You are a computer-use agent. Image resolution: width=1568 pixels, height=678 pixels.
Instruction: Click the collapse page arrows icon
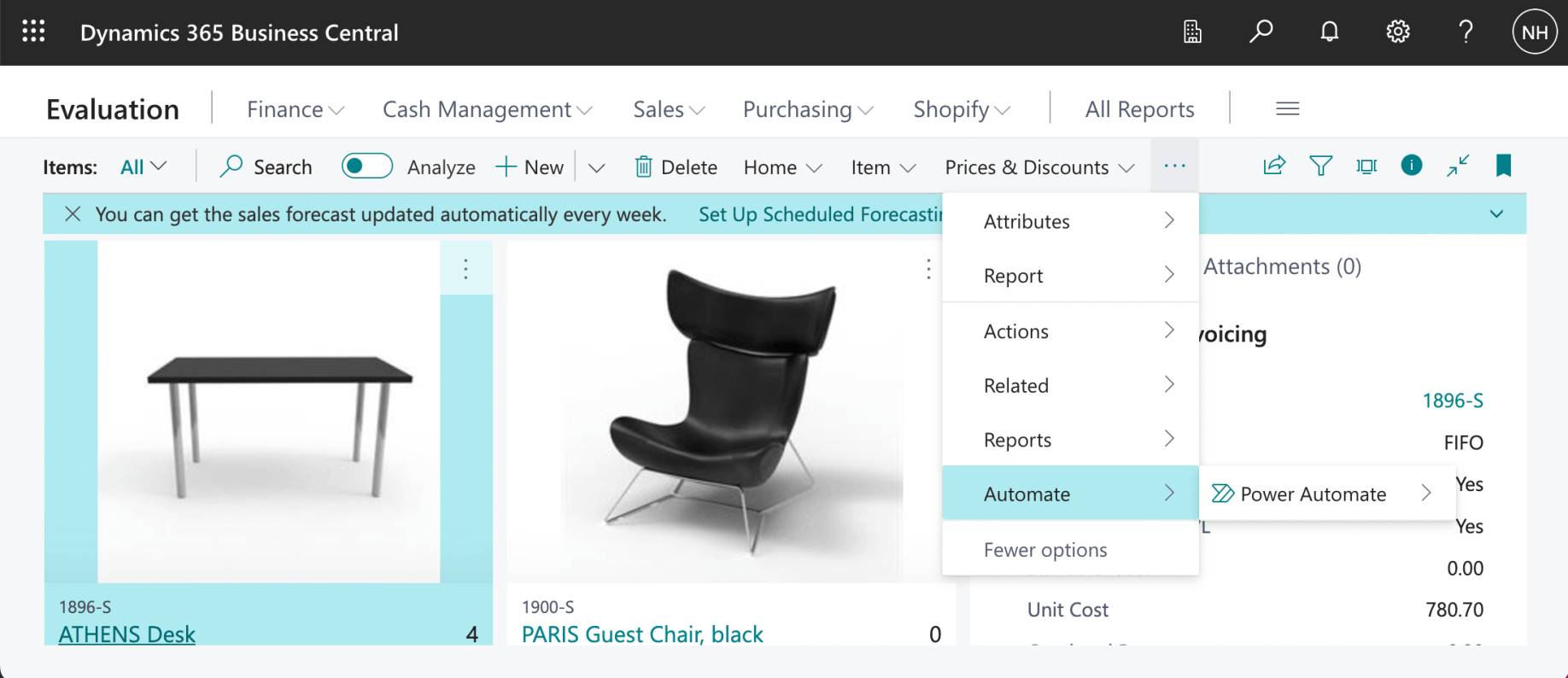(1458, 166)
